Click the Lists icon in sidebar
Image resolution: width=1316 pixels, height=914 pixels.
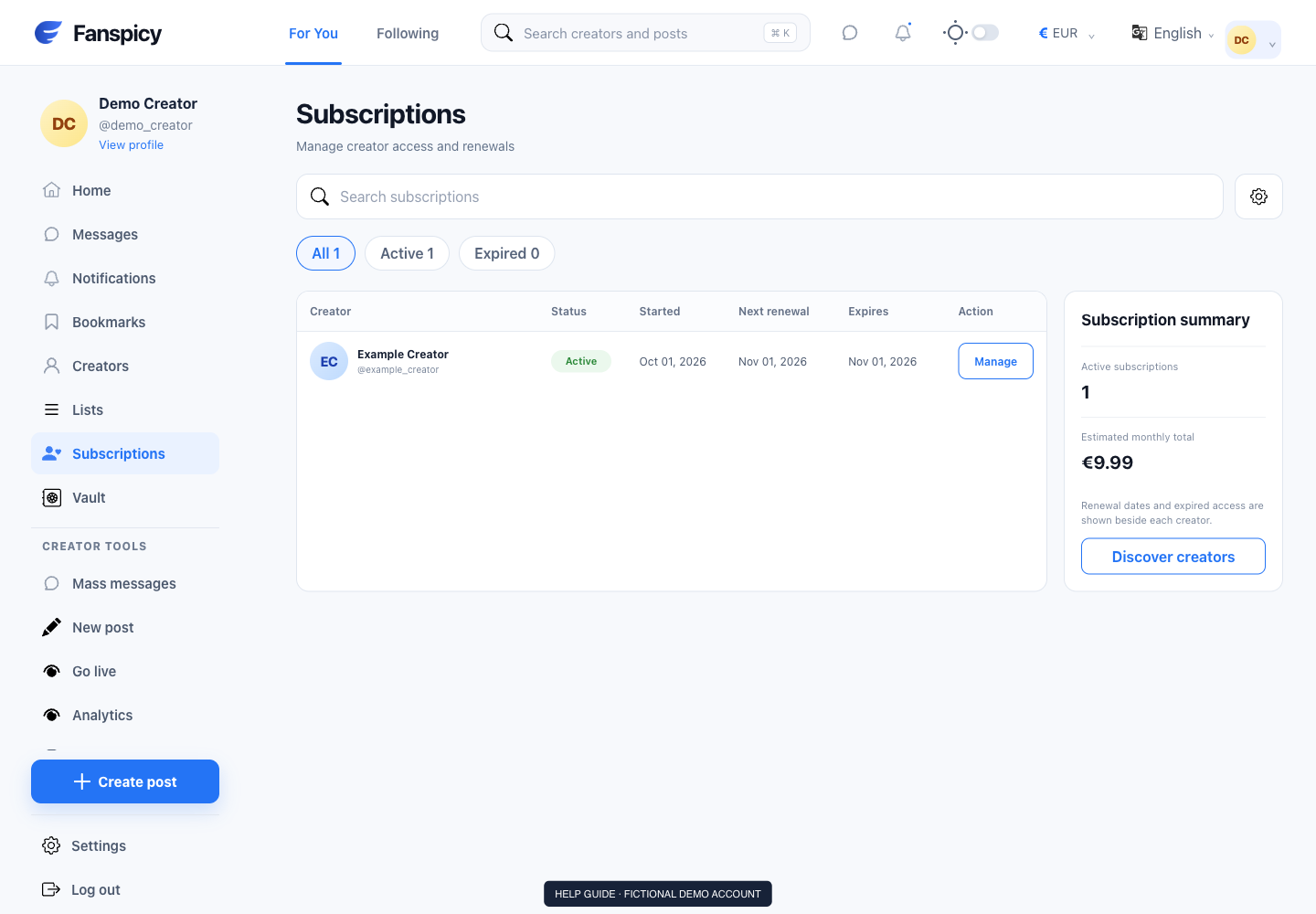[x=52, y=409]
